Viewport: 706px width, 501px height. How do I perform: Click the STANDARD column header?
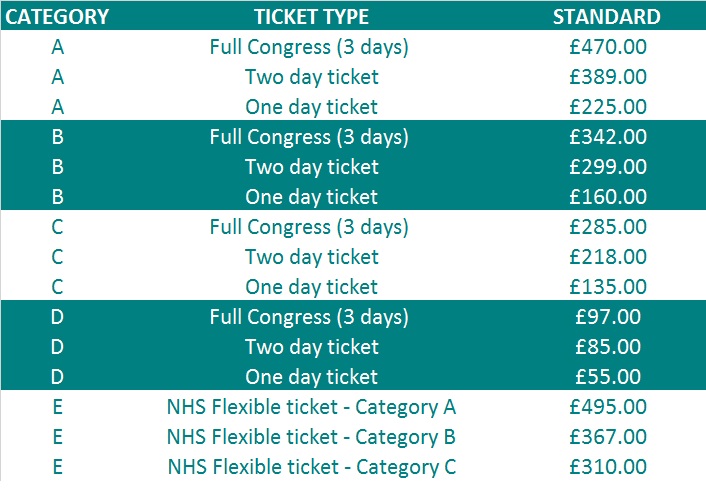tap(607, 17)
